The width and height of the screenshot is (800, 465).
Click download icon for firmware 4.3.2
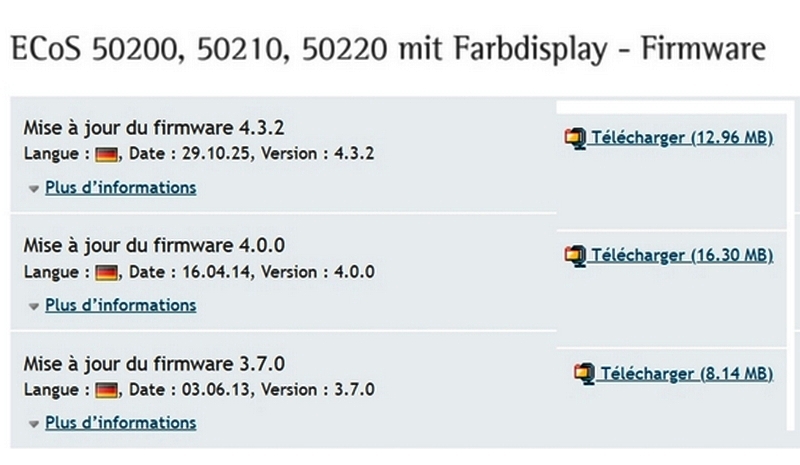click(x=574, y=138)
